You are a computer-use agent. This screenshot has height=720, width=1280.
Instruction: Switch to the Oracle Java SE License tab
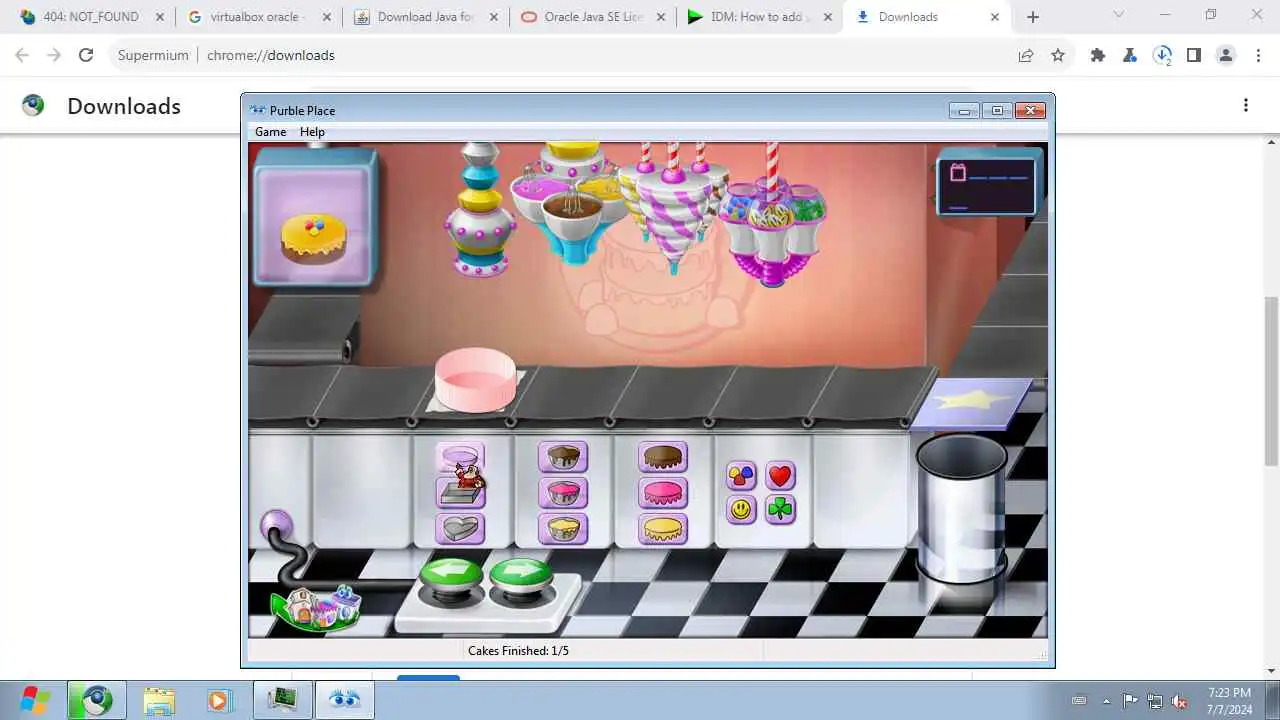pyautogui.click(x=593, y=17)
